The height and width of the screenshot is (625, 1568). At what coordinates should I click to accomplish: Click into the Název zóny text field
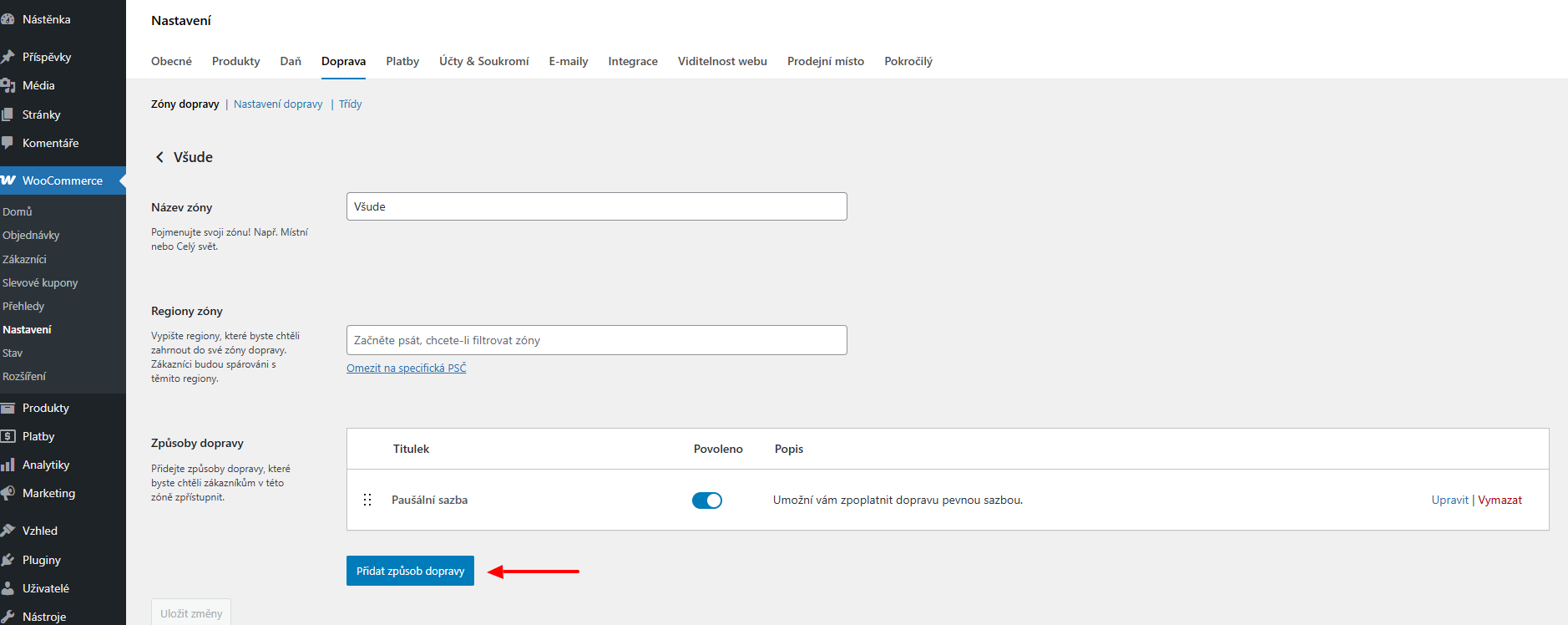(596, 206)
